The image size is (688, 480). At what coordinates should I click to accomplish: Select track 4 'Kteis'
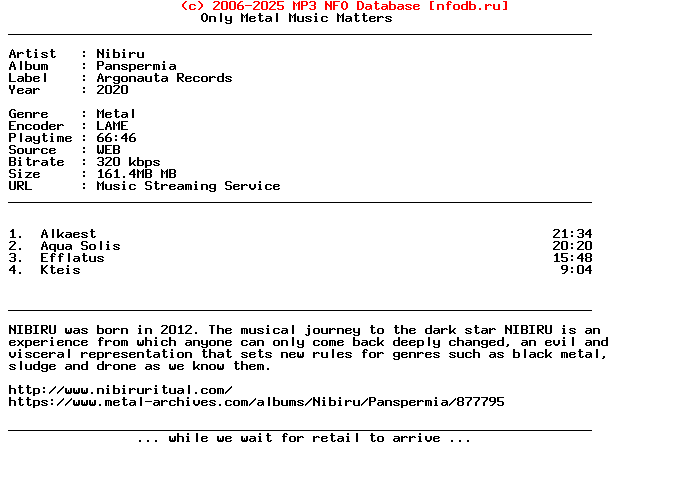coord(61,270)
